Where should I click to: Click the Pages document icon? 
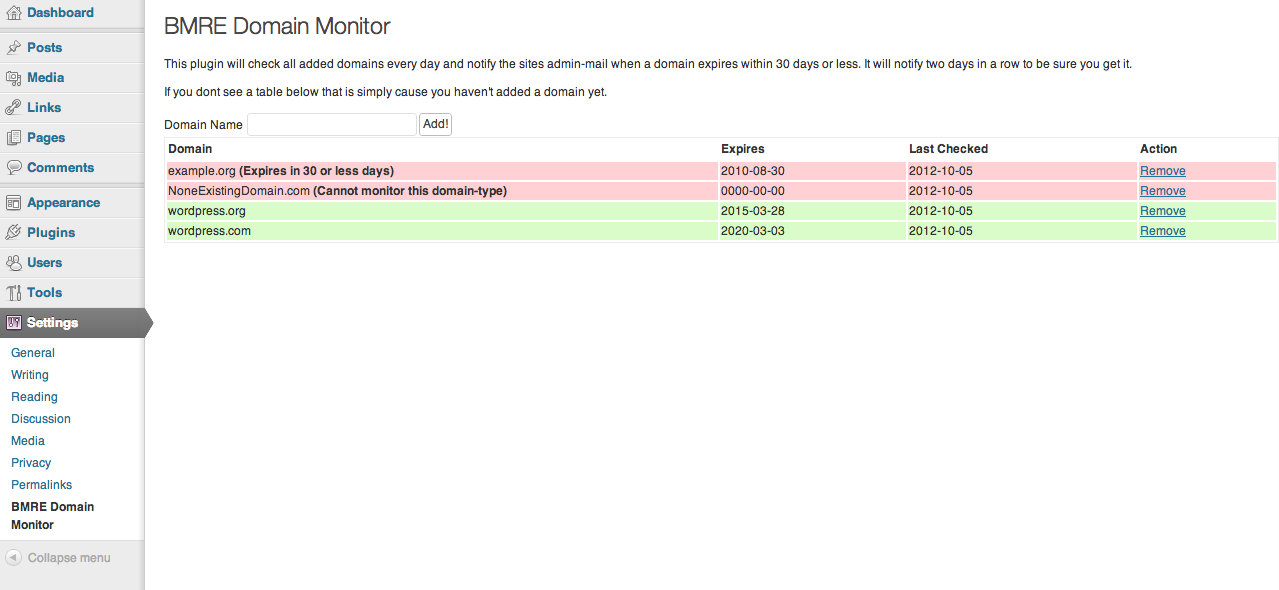pos(13,137)
